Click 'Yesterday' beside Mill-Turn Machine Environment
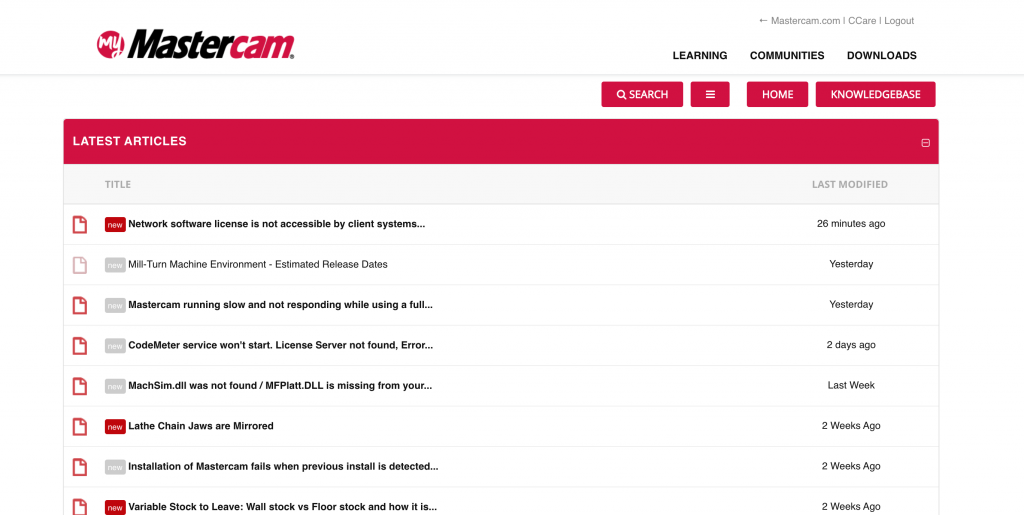This screenshot has width=1024, height=515. click(x=851, y=264)
